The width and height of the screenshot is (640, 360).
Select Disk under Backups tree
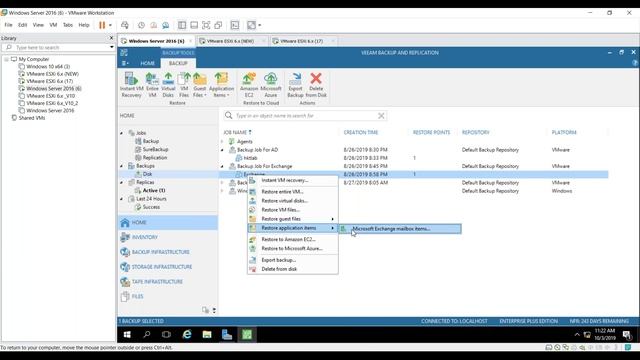147,174
